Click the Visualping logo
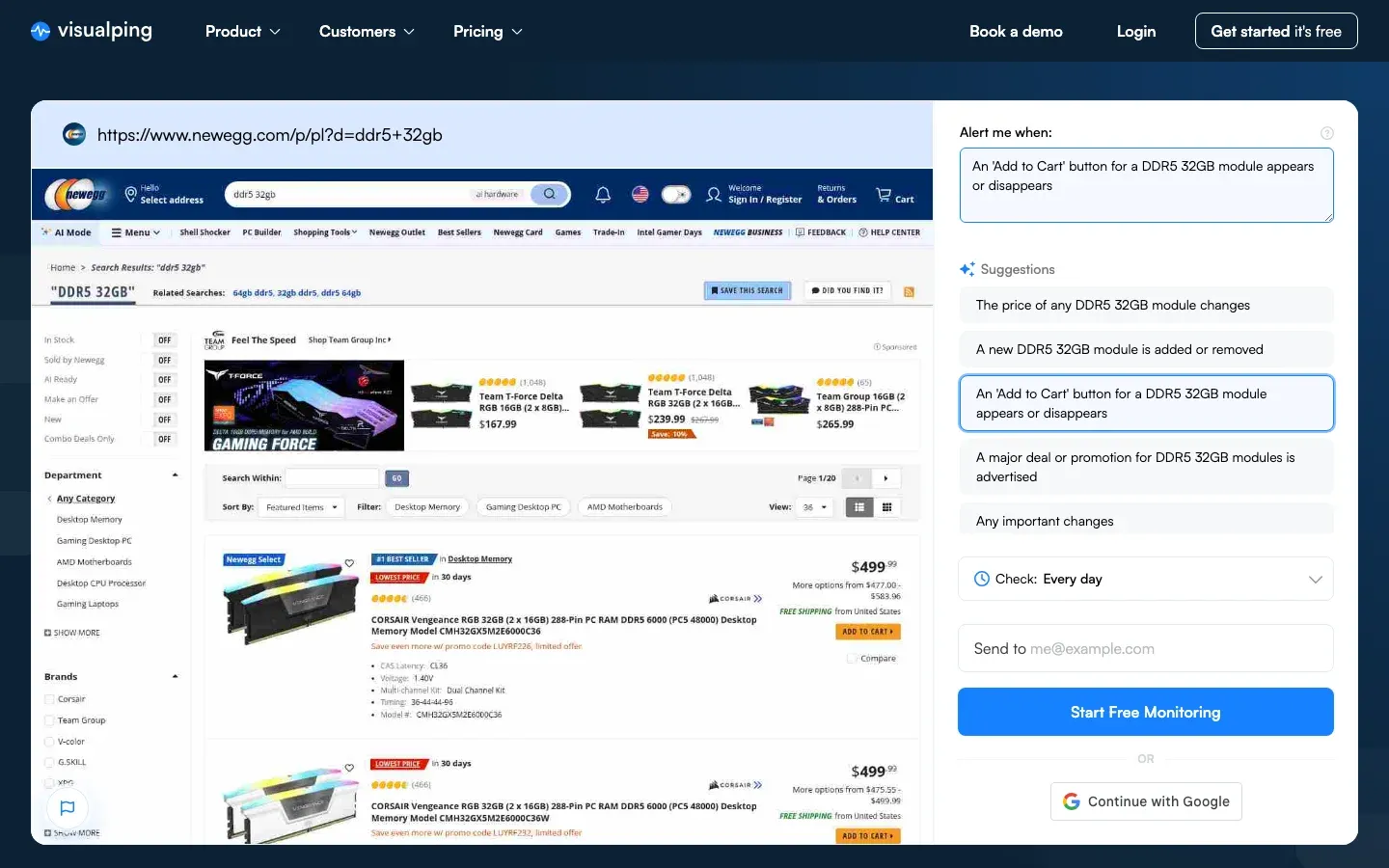 92,31
